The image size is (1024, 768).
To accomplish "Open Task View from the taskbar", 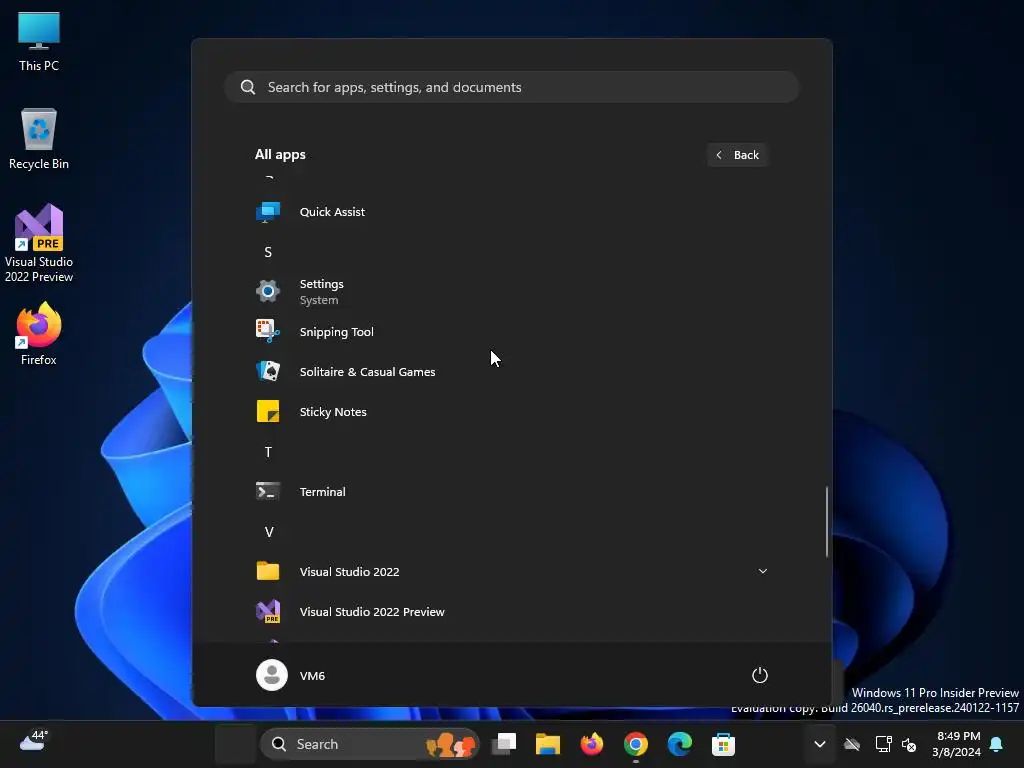I will click(x=504, y=744).
